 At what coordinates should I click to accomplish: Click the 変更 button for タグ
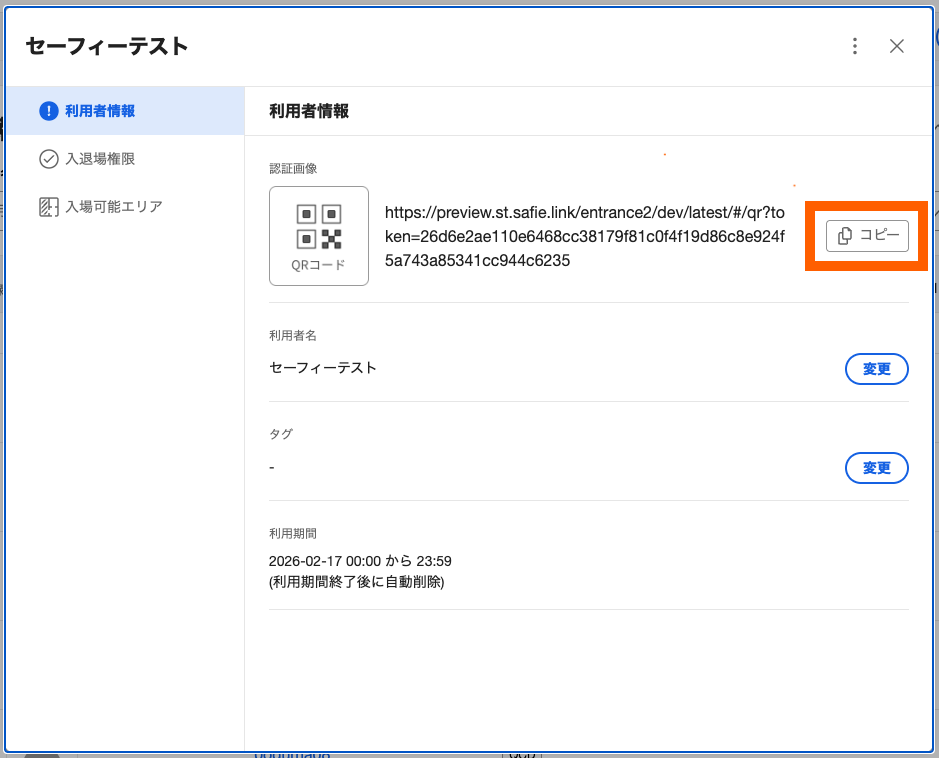click(x=877, y=468)
